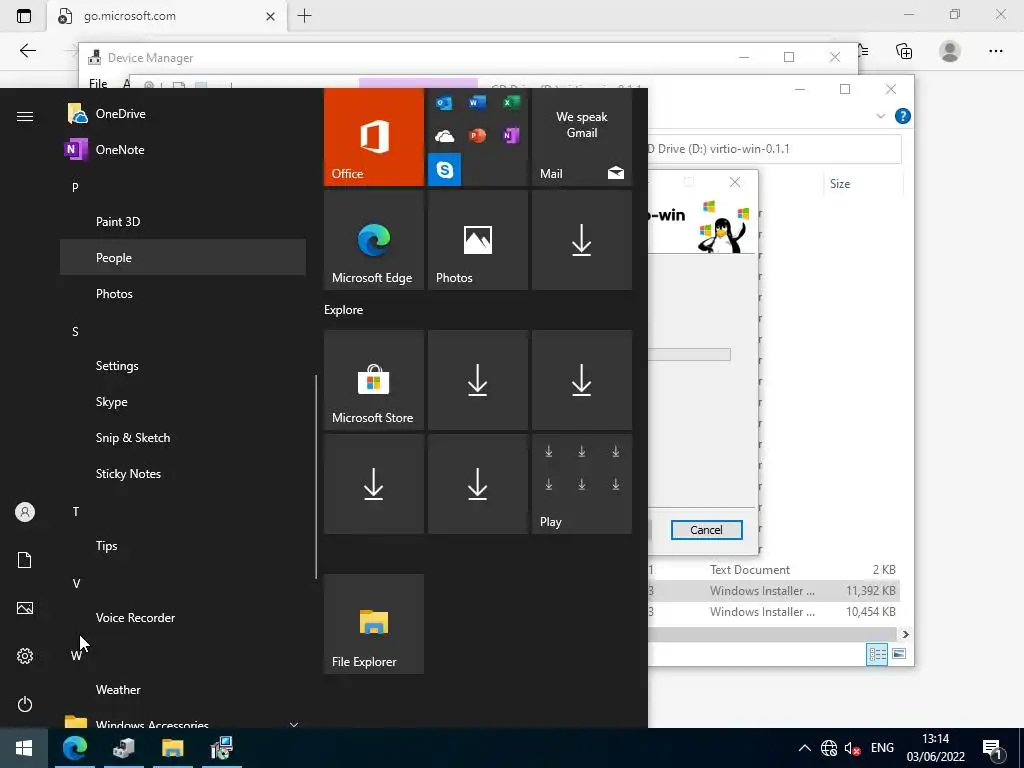Click the address bar showing virtio-win-0.1.1
The image size is (1024, 768).
[x=774, y=149]
